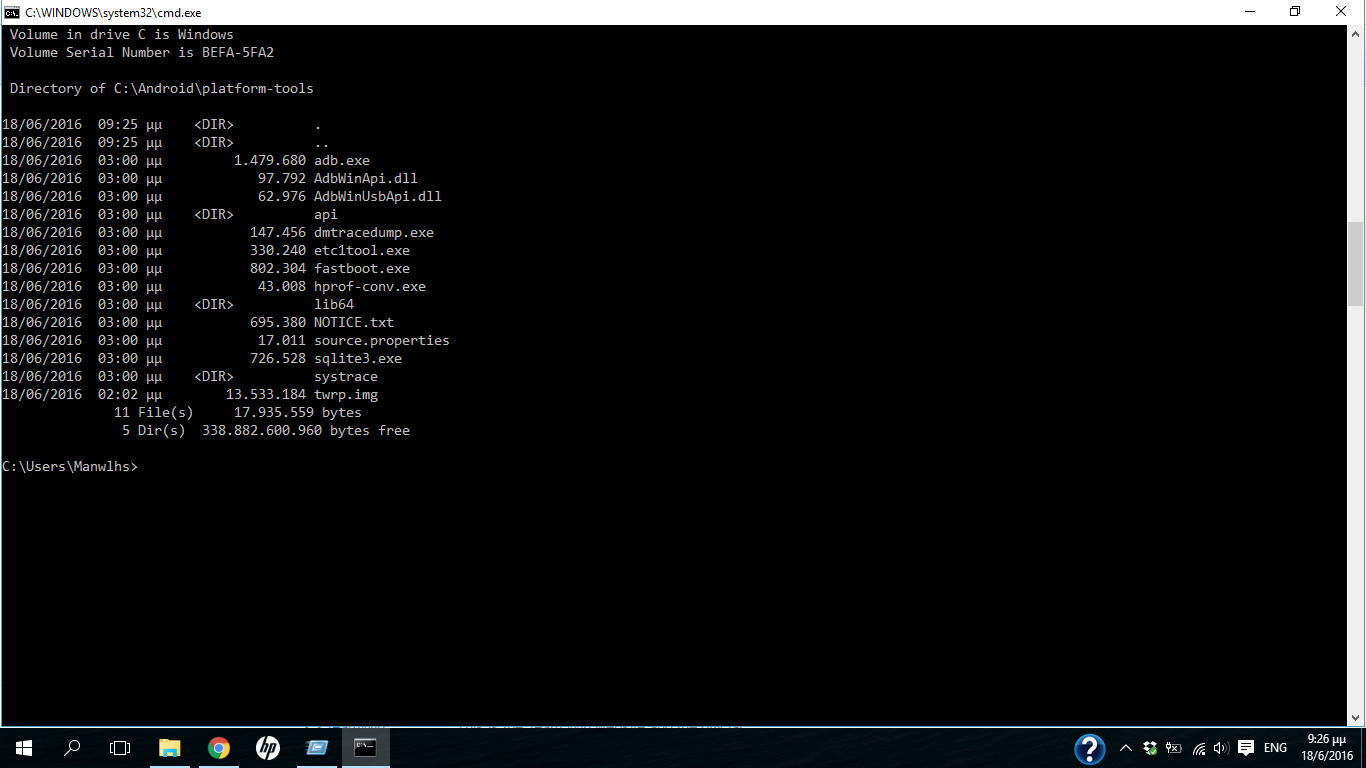Viewport: 1366px width, 768px height.
Task: Open the Dropbox tray icon
Action: click(x=1150, y=748)
